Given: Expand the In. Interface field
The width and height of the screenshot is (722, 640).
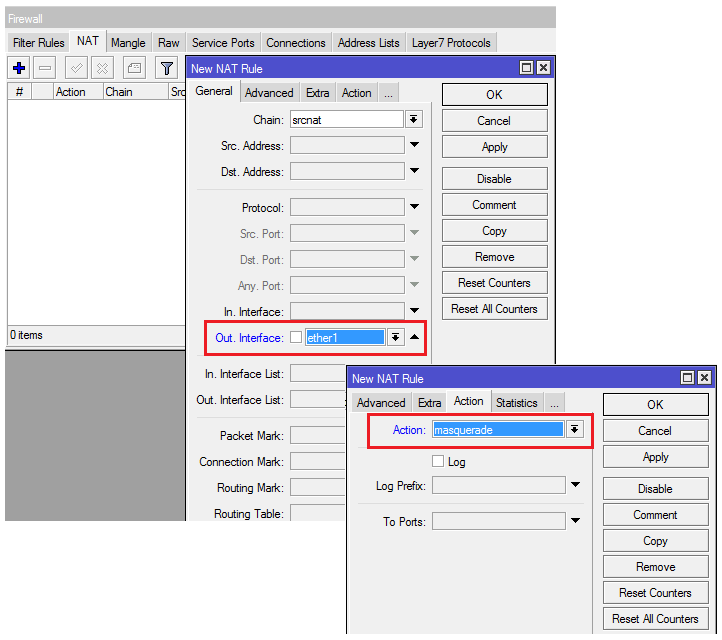Looking at the screenshot, I should [x=414, y=311].
